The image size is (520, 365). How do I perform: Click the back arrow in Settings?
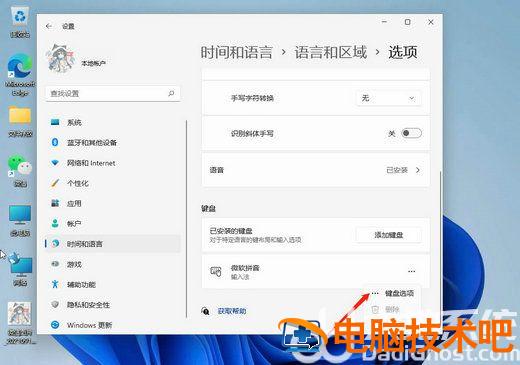(49, 26)
